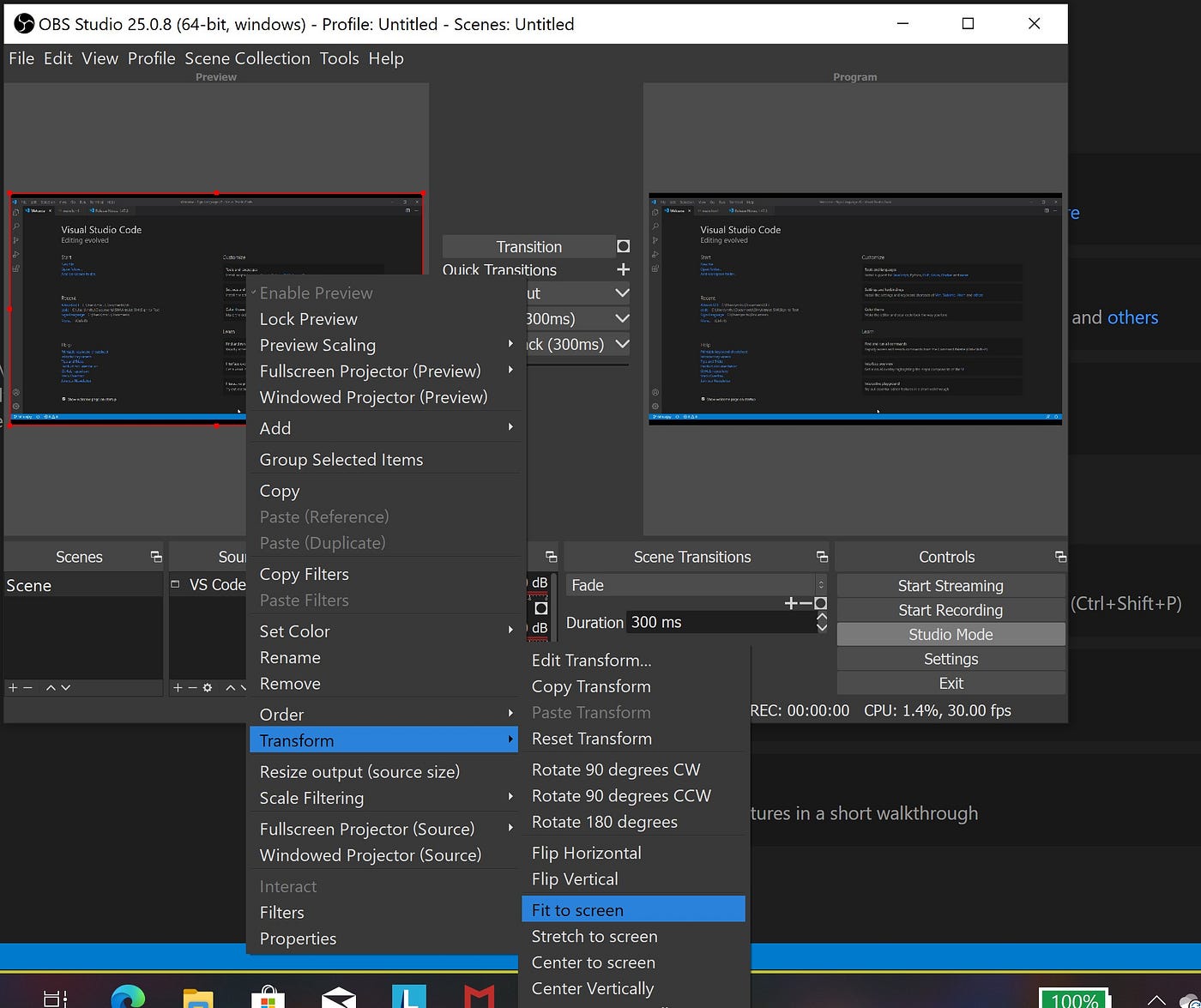Click the Transition button
Viewport: 1201px width, 1008px height.
click(528, 246)
